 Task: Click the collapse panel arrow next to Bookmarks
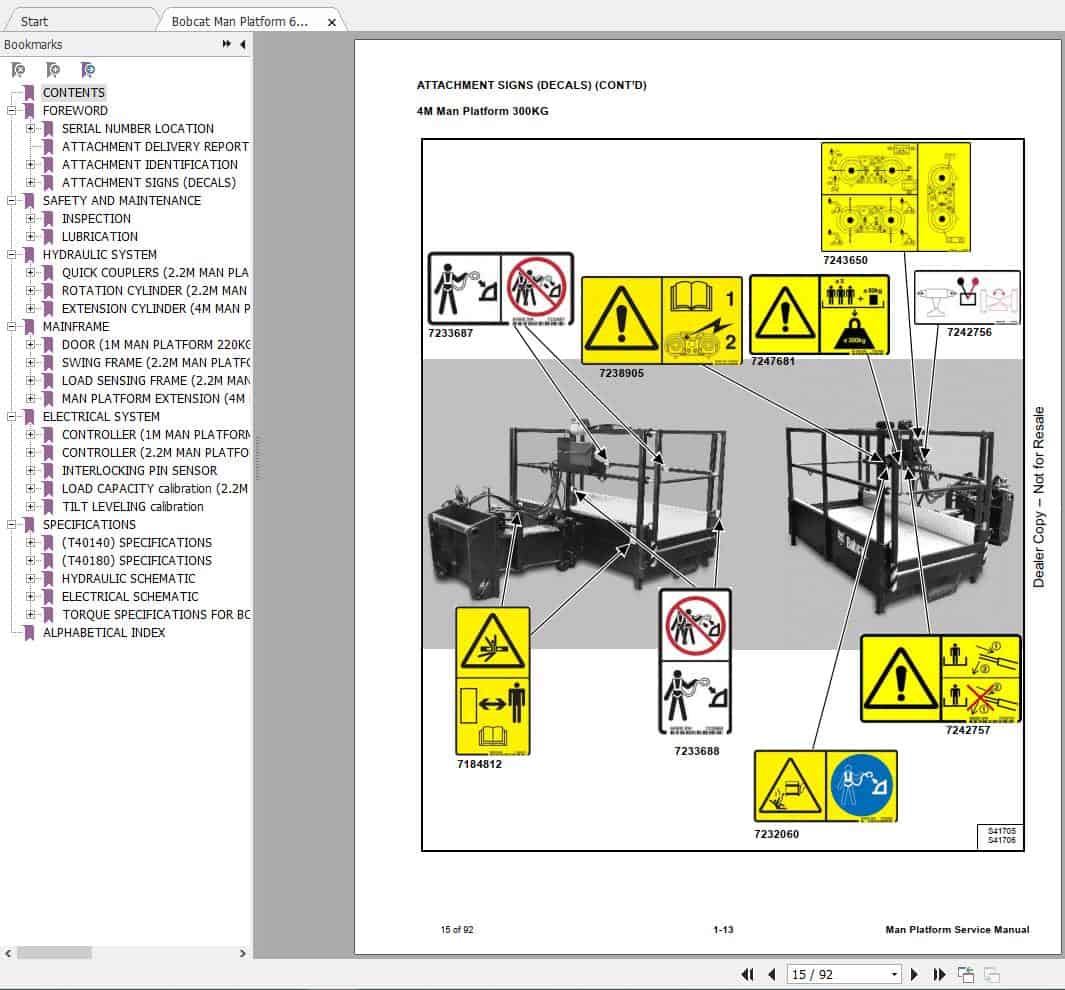tap(243, 44)
